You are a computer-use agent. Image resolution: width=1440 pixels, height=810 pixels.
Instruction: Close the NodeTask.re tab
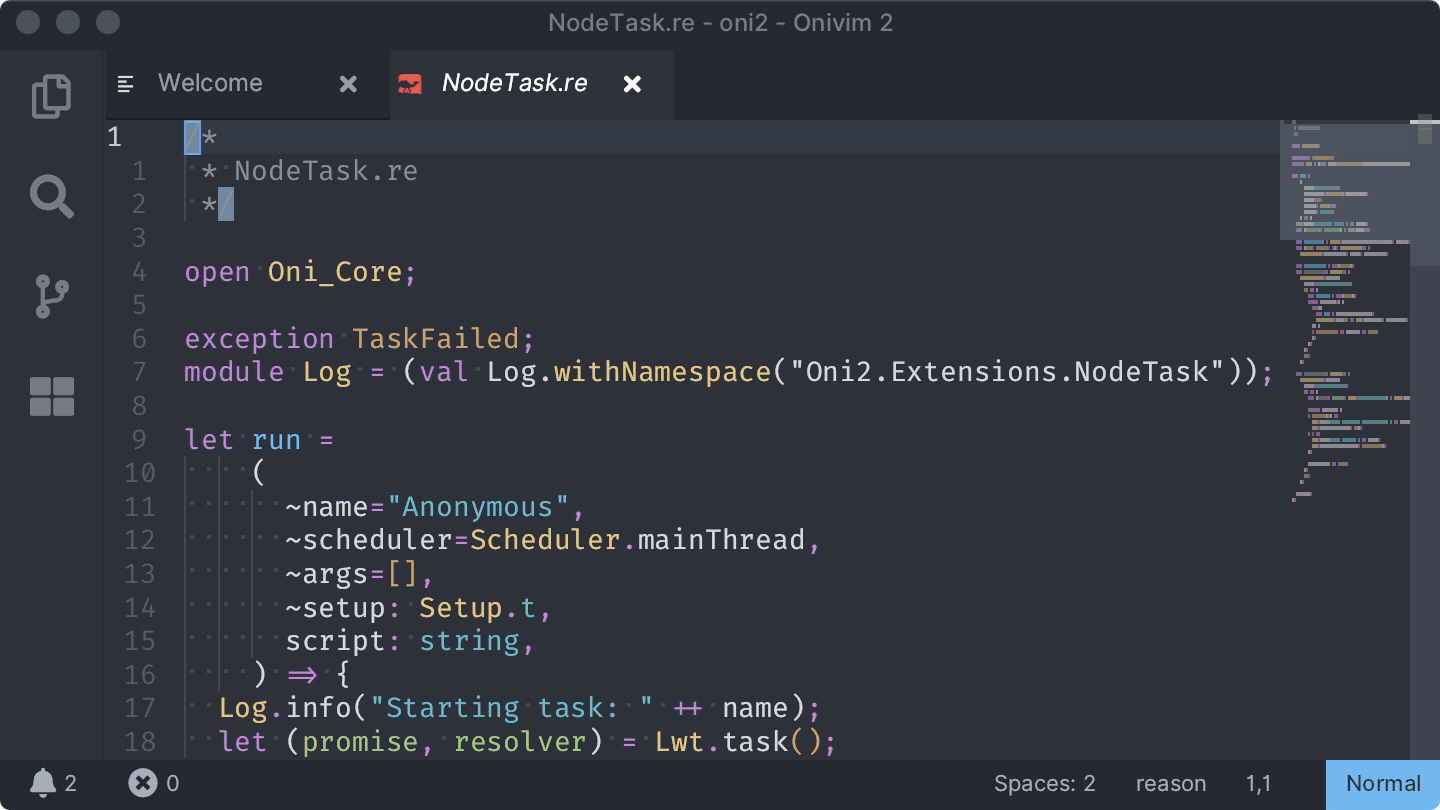[x=632, y=84]
